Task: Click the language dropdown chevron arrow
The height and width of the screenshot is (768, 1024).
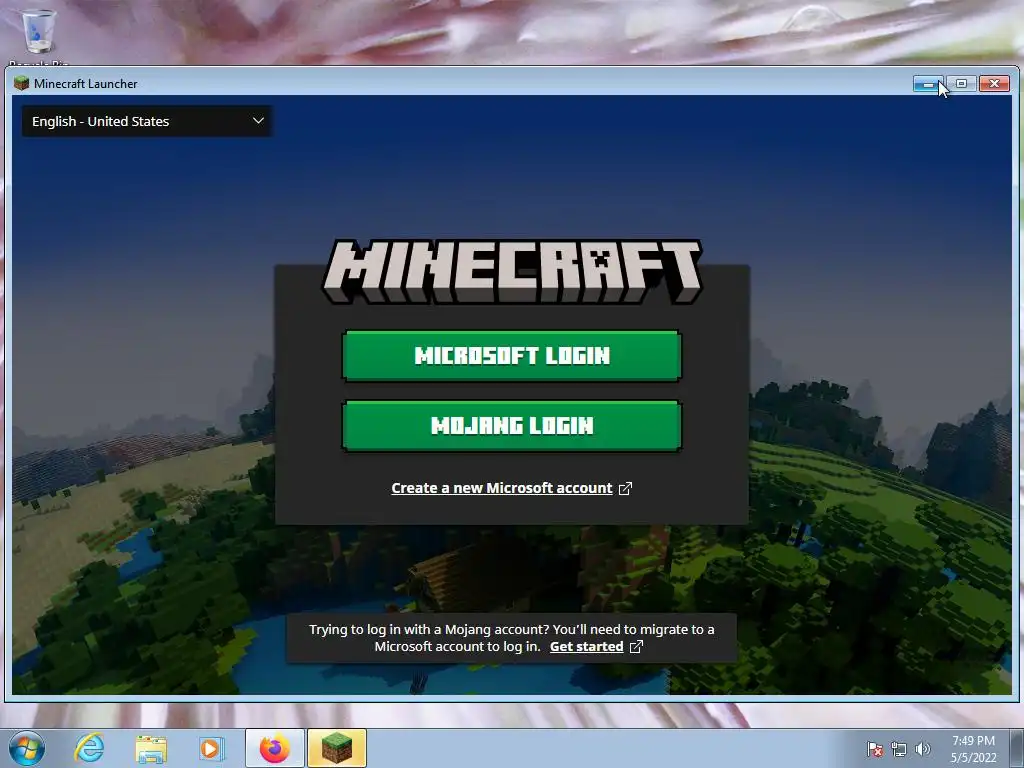Action: (x=258, y=121)
